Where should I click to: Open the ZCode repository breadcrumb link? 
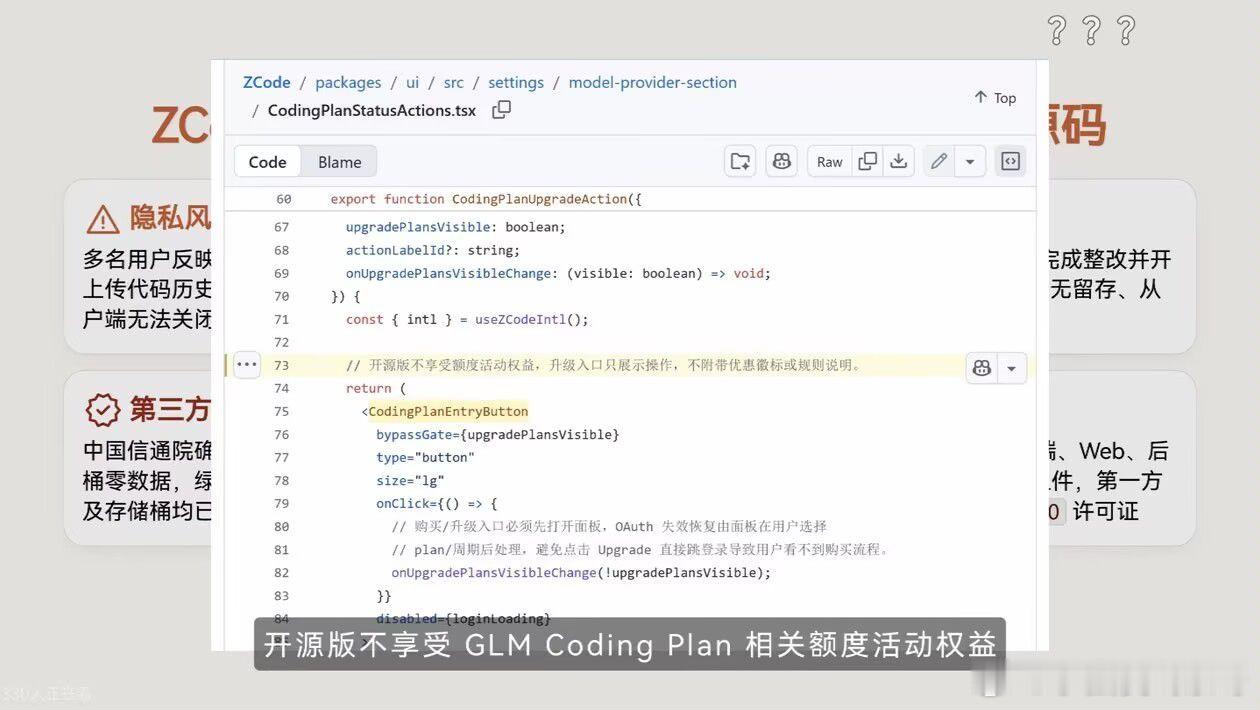point(267,82)
